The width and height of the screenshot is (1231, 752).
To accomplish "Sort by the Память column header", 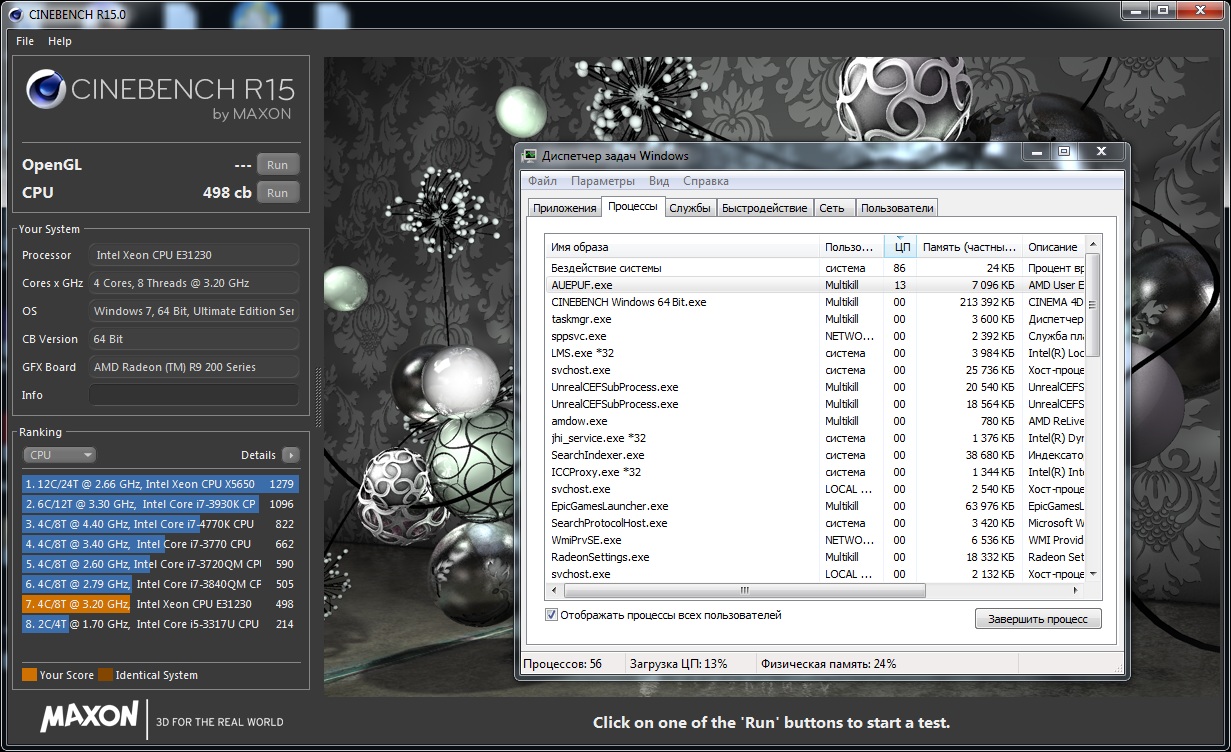I will coord(970,247).
